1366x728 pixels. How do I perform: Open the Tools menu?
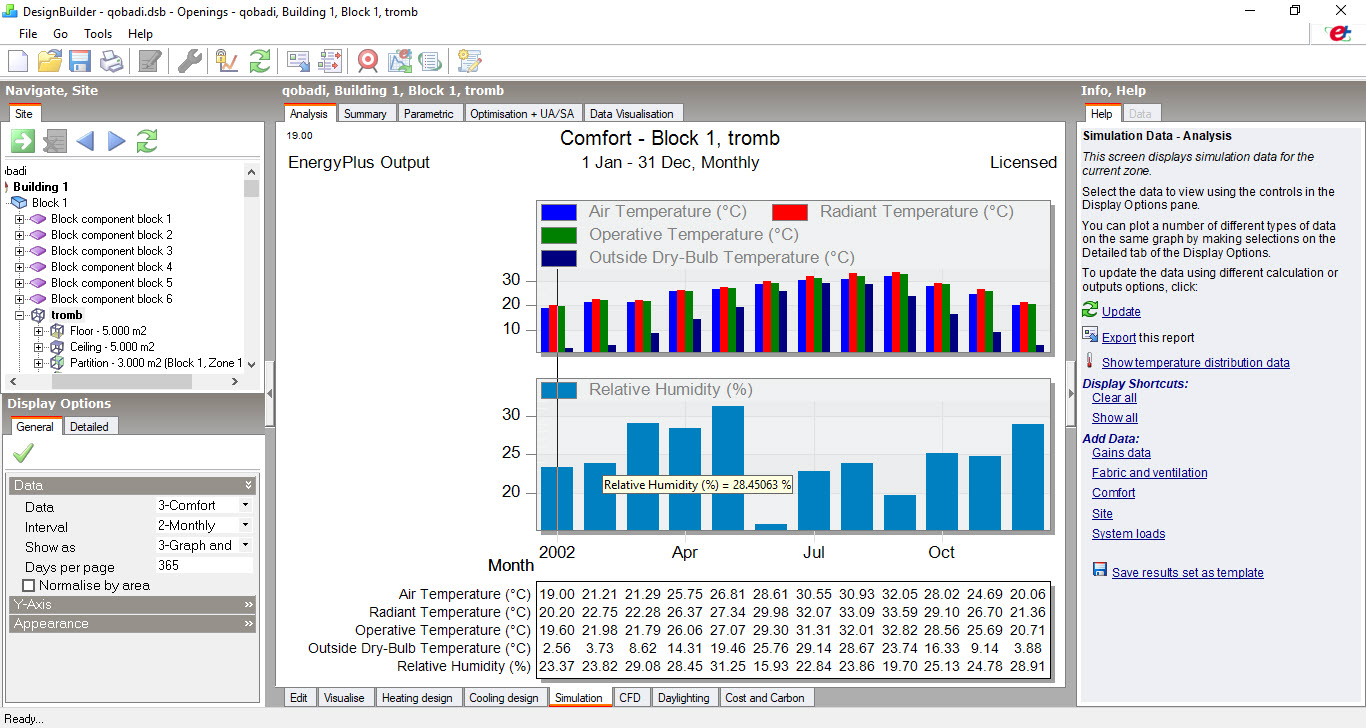pos(98,34)
